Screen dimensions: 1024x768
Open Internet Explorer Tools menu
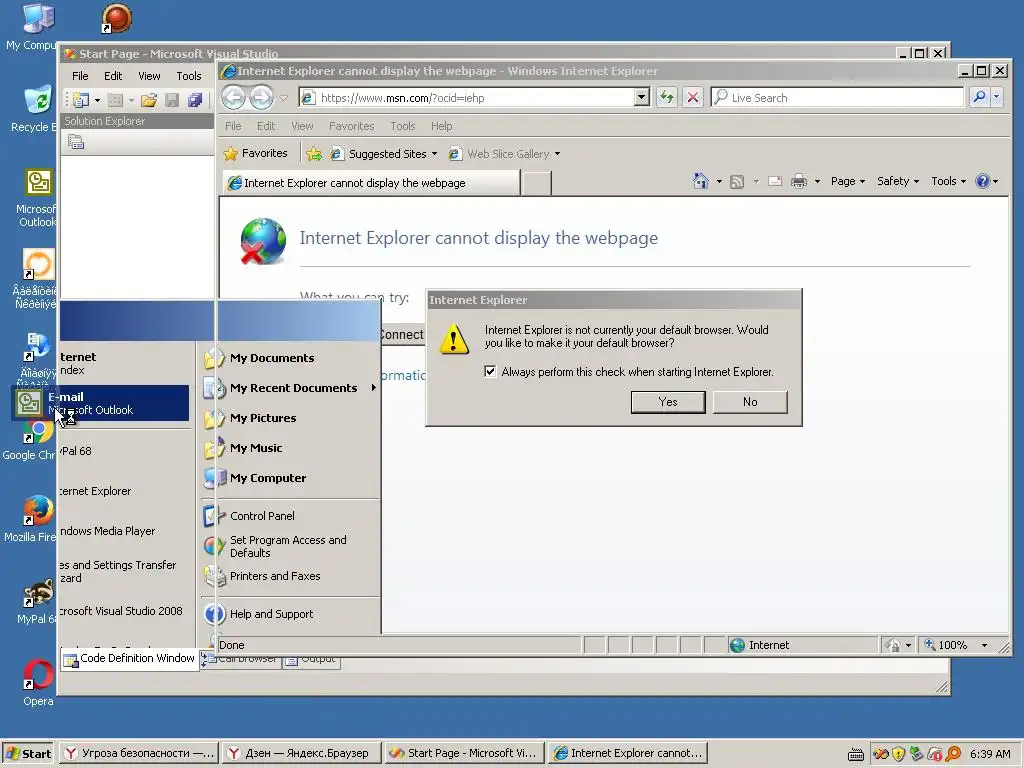coord(403,126)
